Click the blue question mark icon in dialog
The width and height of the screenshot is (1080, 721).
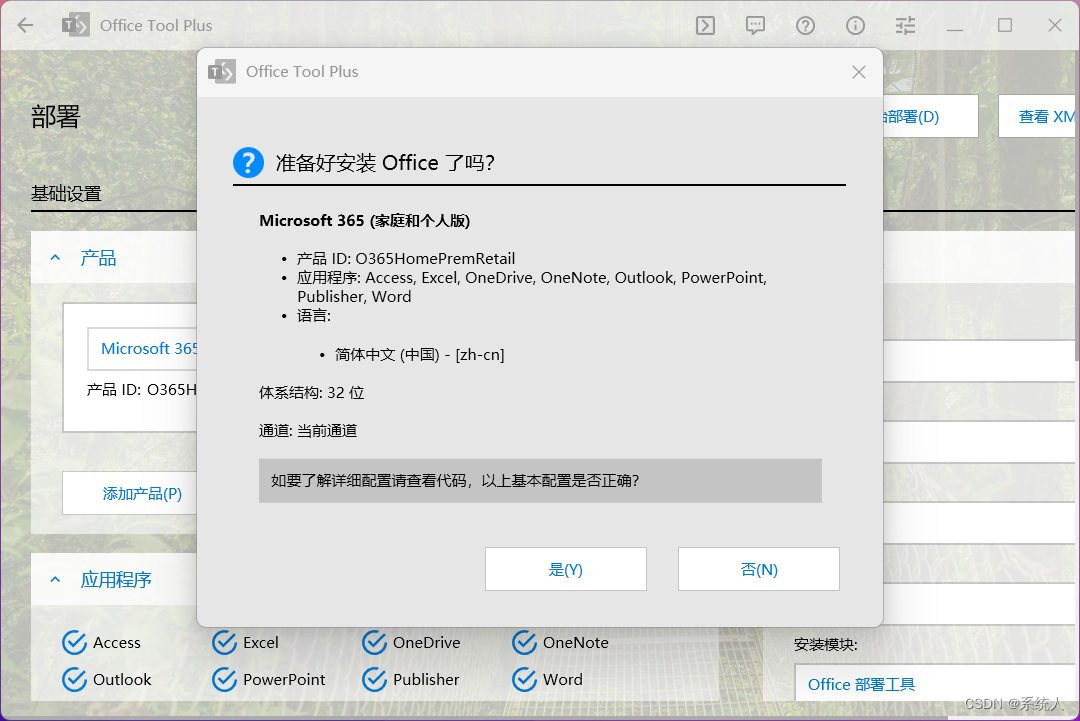pyautogui.click(x=249, y=163)
